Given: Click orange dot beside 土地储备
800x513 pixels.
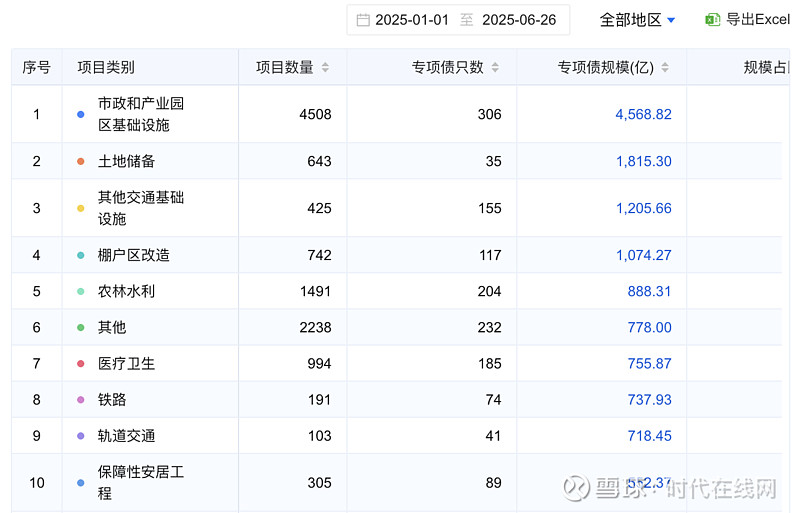Looking at the screenshot, I should [x=81, y=161].
